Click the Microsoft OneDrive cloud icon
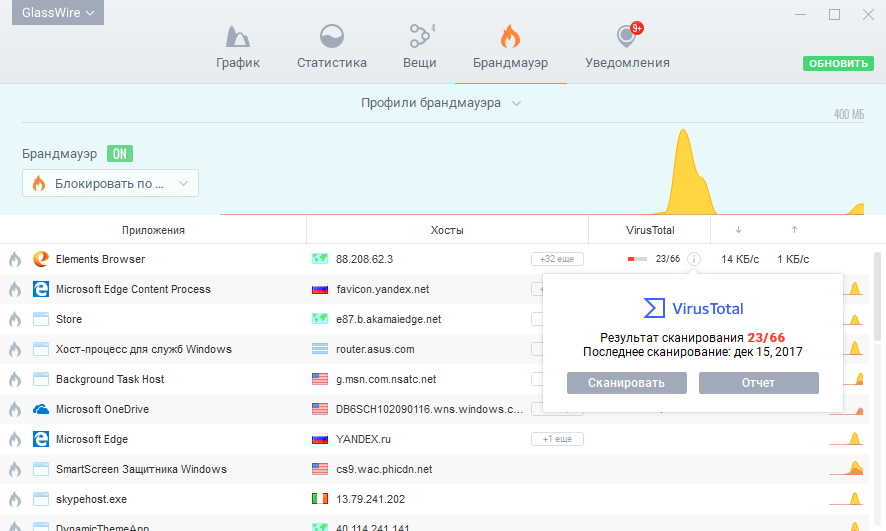The width and height of the screenshot is (886, 531). 41,409
